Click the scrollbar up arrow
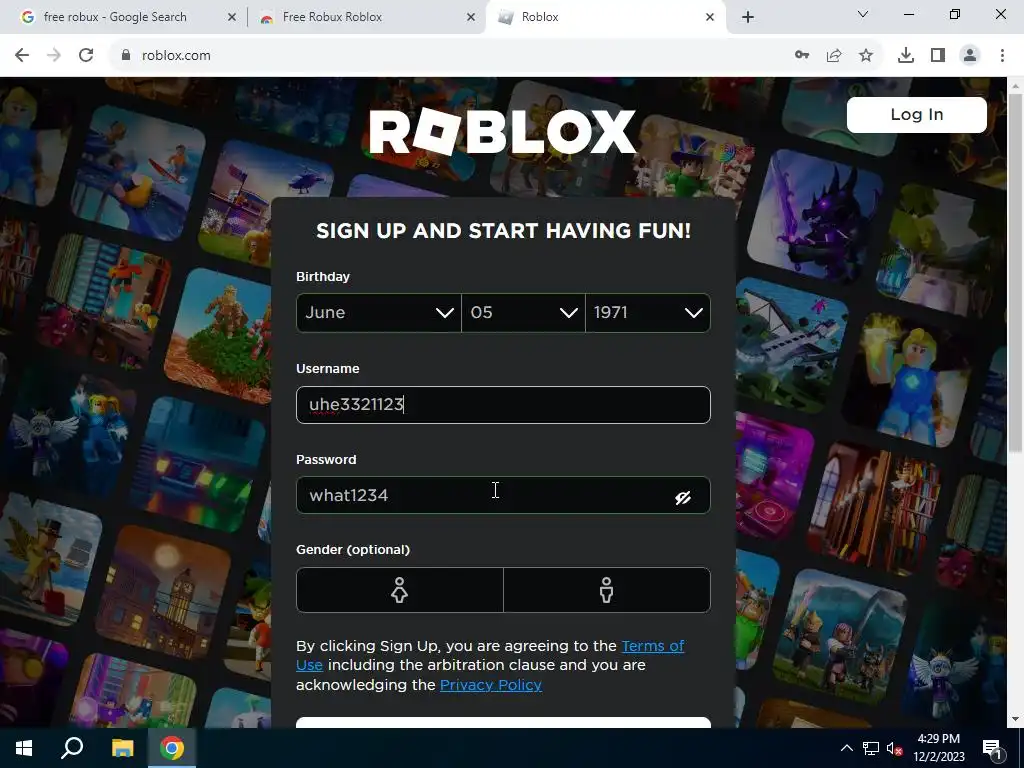This screenshot has width=1024, height=768. (1015, 86)
